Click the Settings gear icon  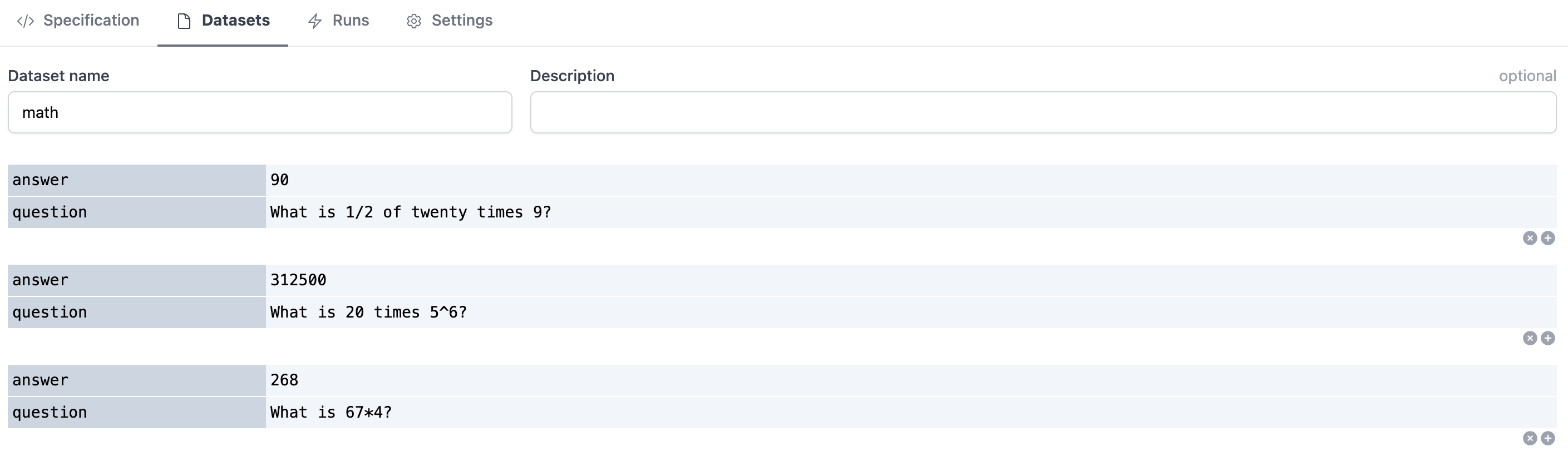(414, 21)
